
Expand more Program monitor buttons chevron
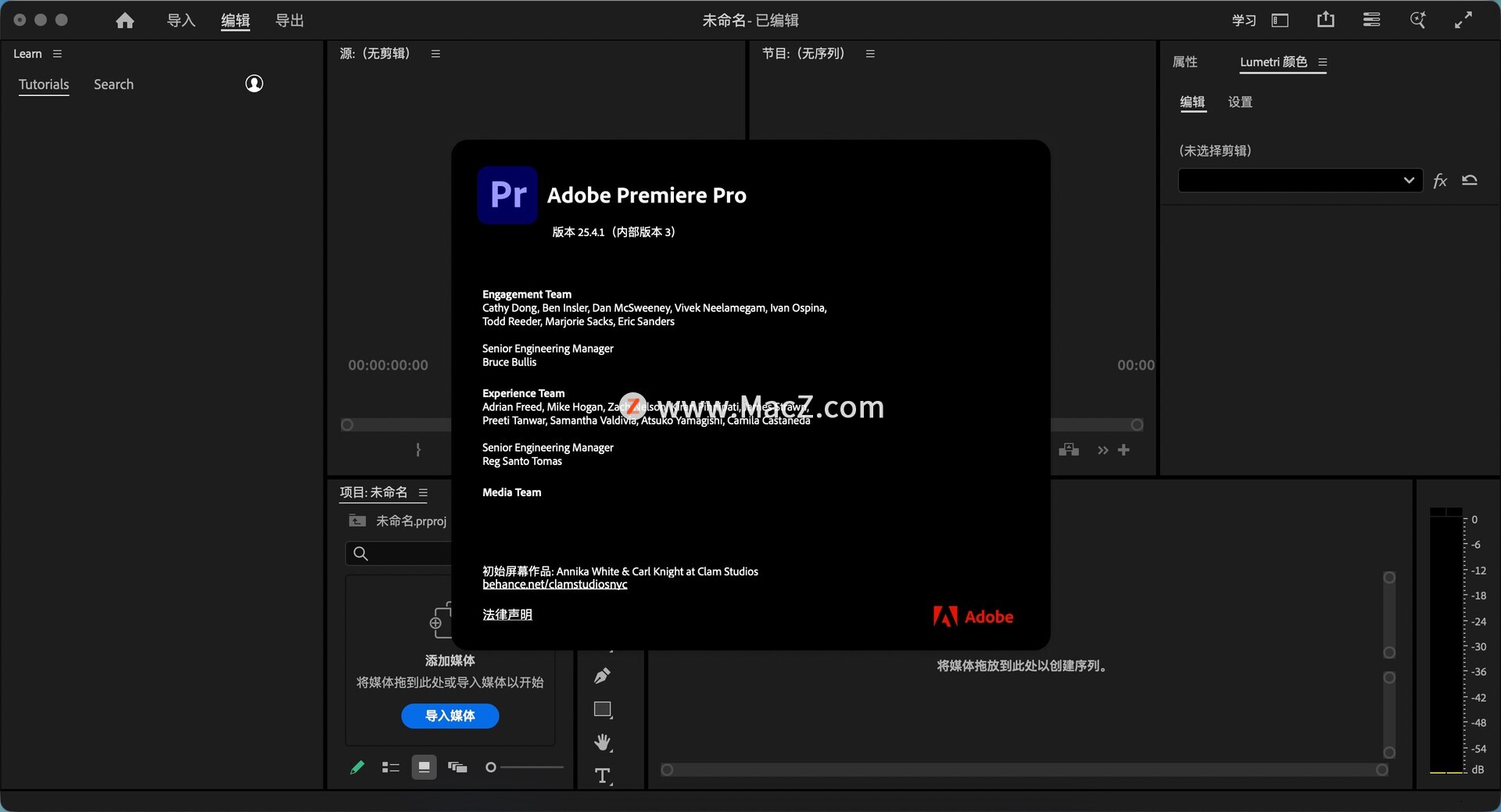click(1103, 450)
